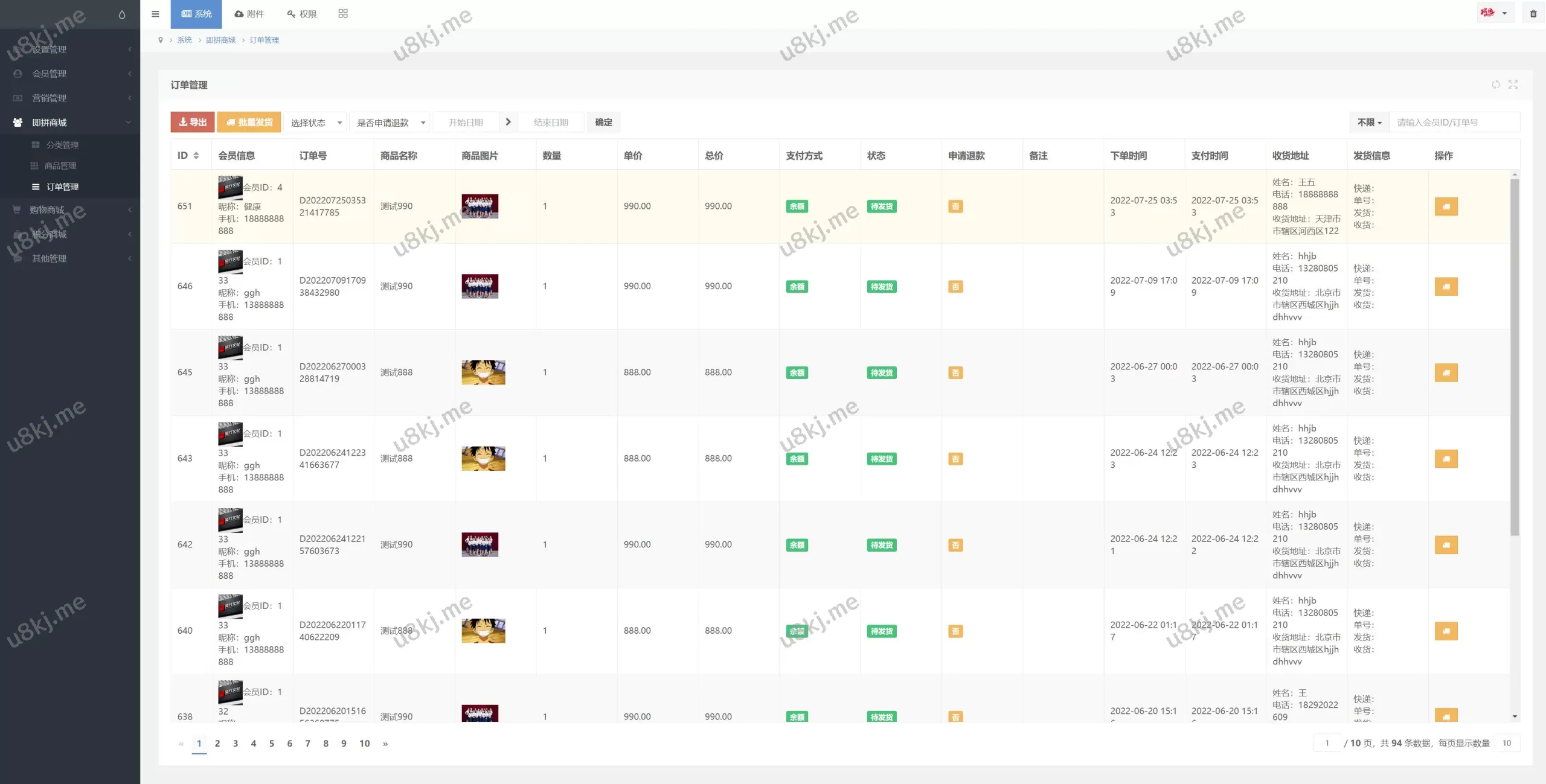Open 商品管理 in the sidebar
This screenshot has width=1546, height=784.
click(60, 166)
